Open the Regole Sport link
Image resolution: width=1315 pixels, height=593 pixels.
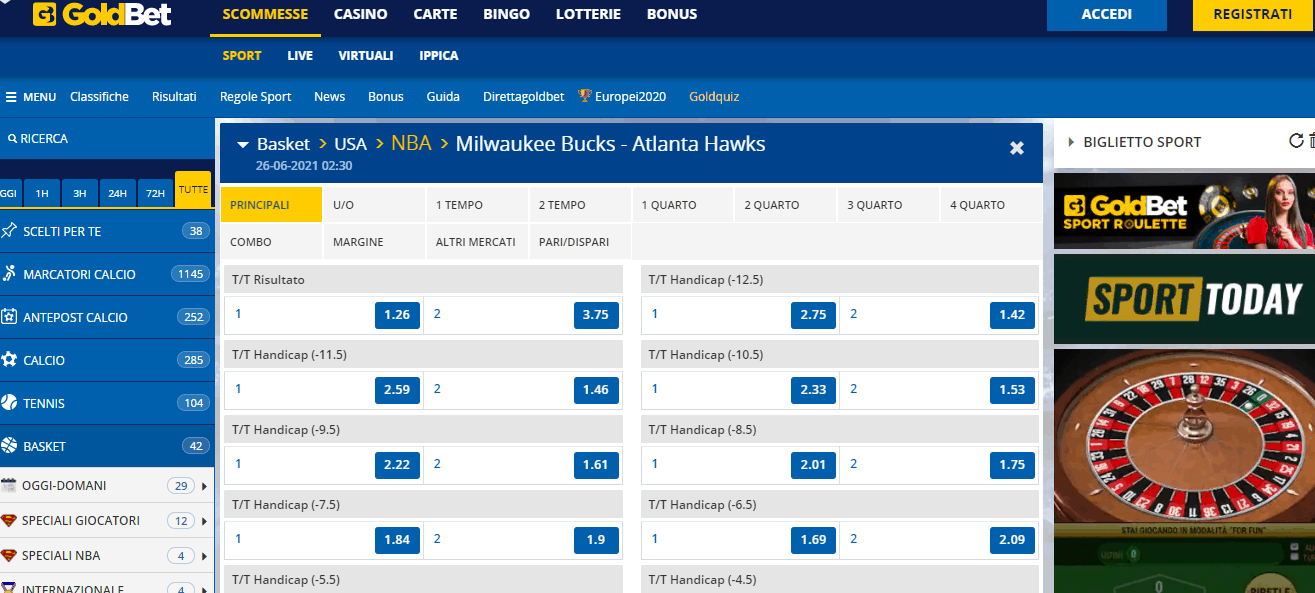(x=256, y=97)
